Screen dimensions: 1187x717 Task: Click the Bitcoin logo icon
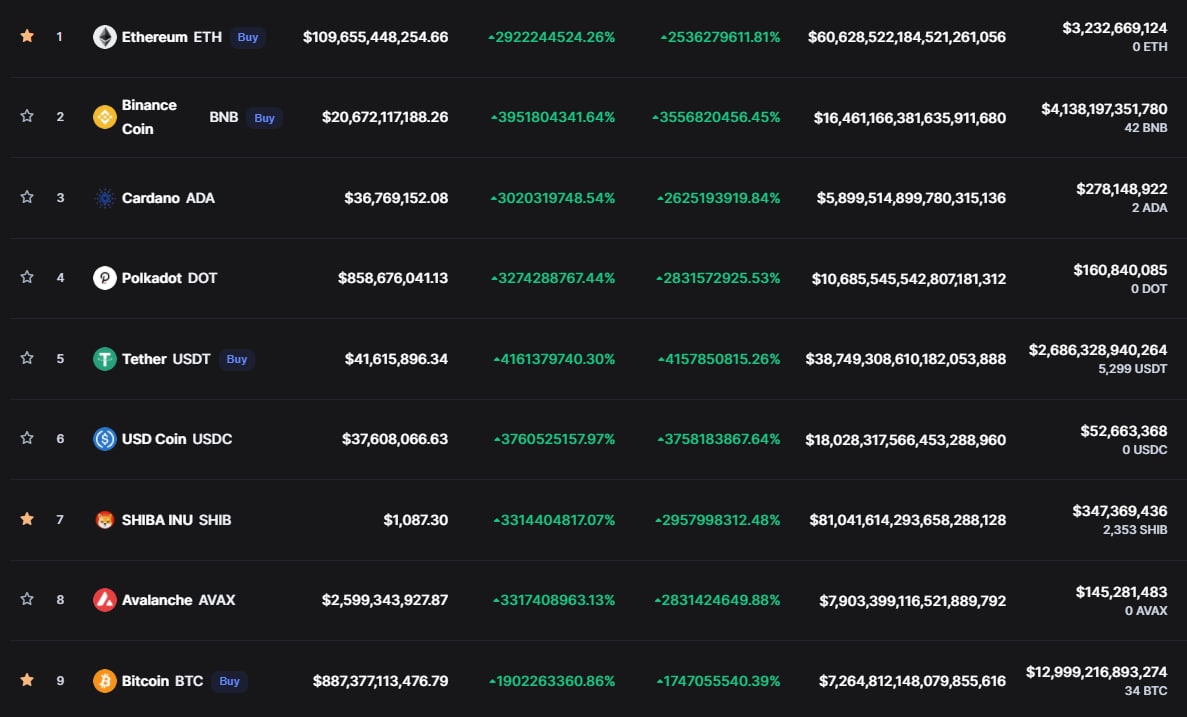104,681
